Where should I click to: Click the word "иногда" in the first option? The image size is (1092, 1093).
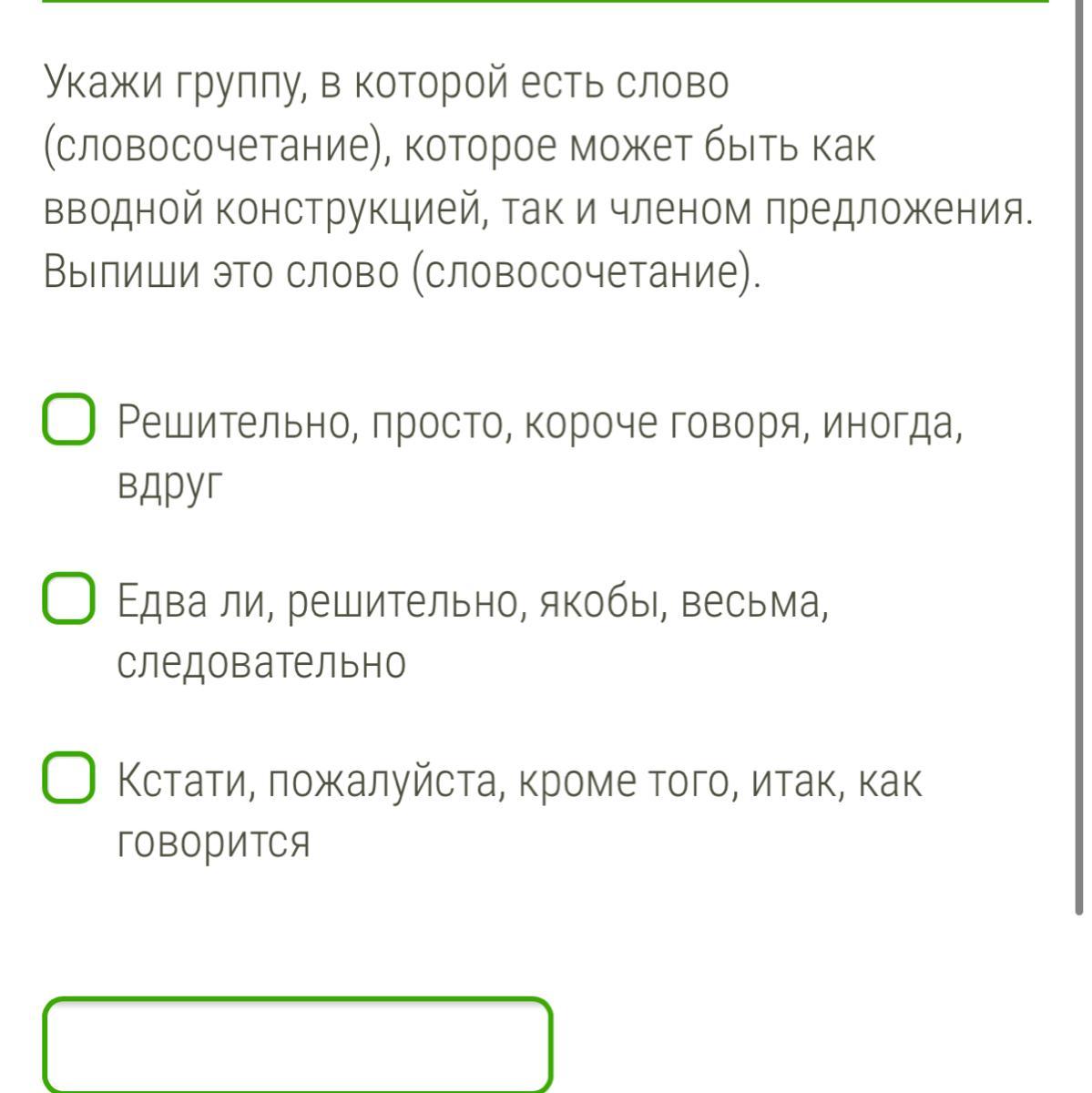point(893,424)
